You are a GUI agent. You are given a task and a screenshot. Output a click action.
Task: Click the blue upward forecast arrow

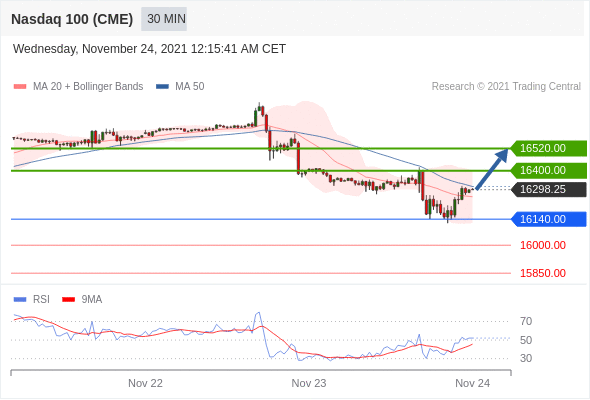(x=491, y=169)
